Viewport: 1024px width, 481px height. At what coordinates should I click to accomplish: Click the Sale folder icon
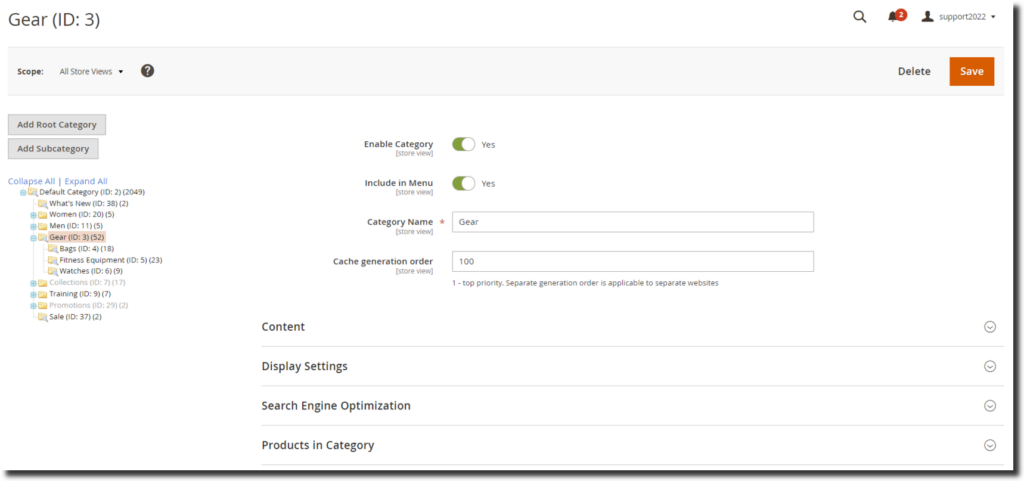pos(42,317)
